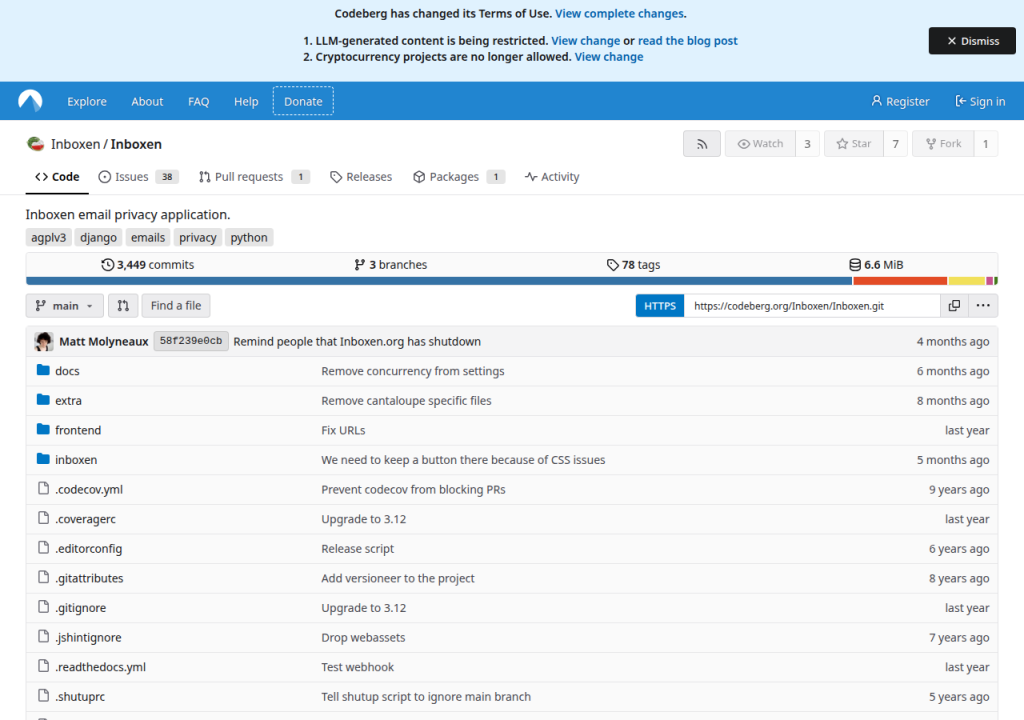Screen dimensions: 1024x720
Task: Click the .readthedocs.yml file icon
Action: coord(43,666)
